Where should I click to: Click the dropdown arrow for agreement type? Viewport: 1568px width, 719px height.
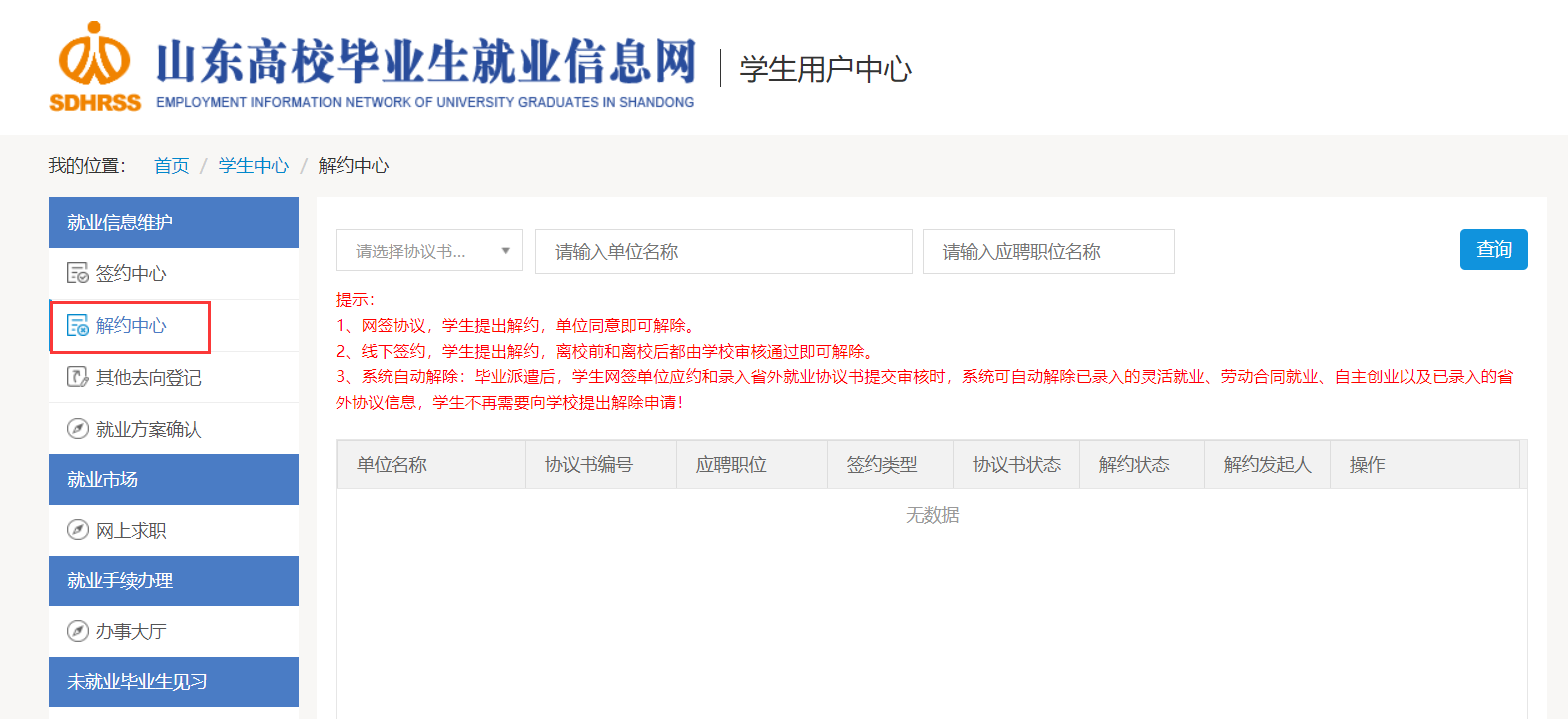(506, 251)
